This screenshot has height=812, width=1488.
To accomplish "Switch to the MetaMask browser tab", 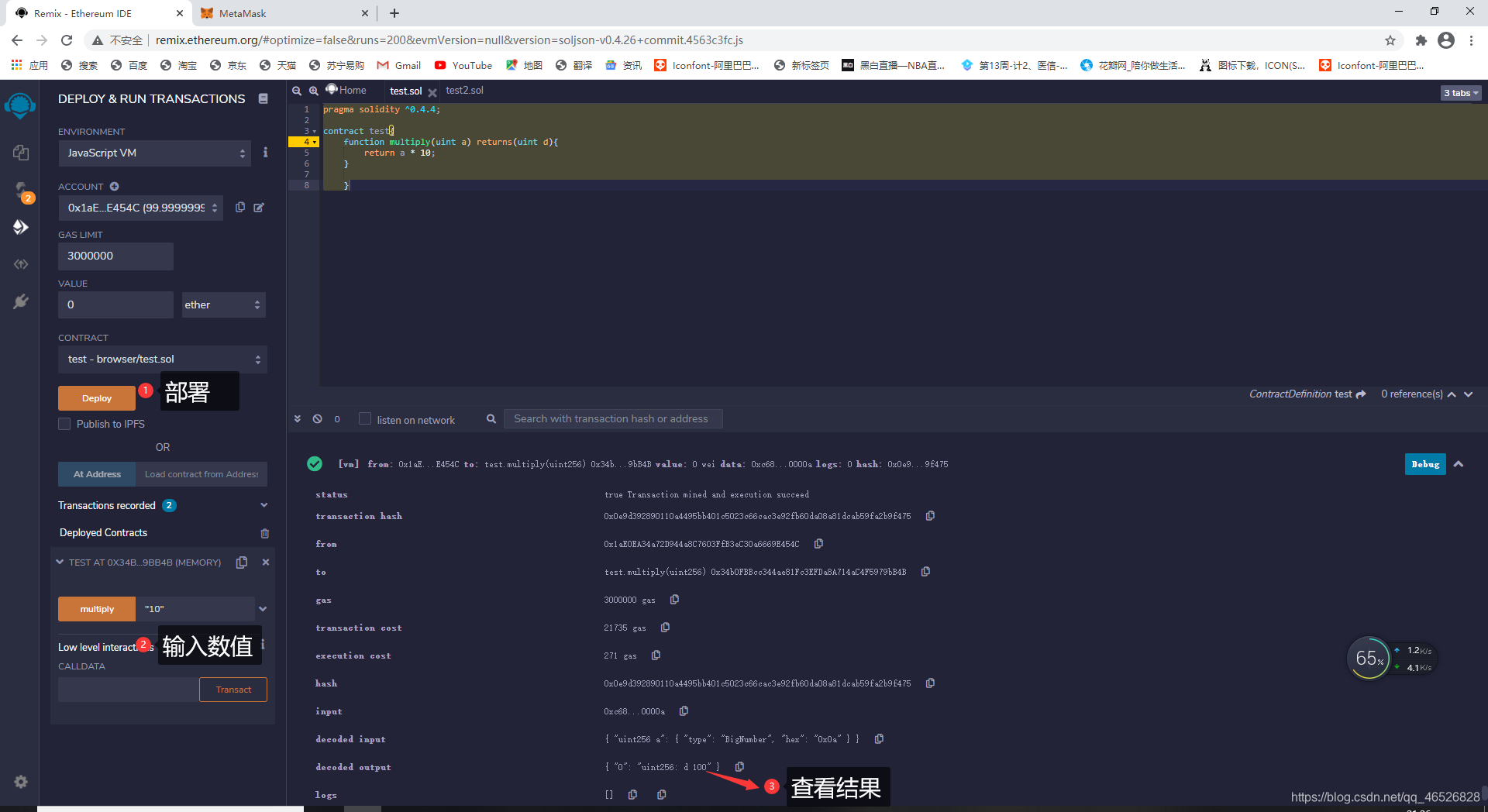I will 284,13.
